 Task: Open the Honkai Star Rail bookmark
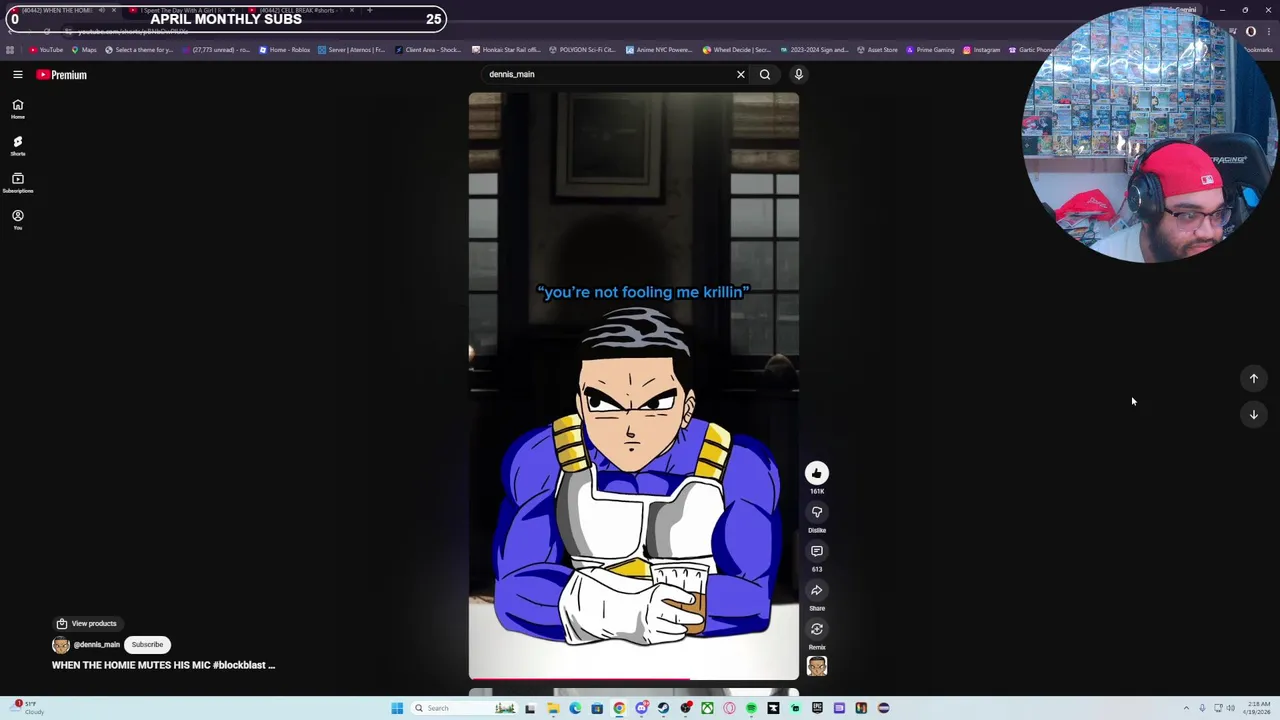tap(505, 49)
